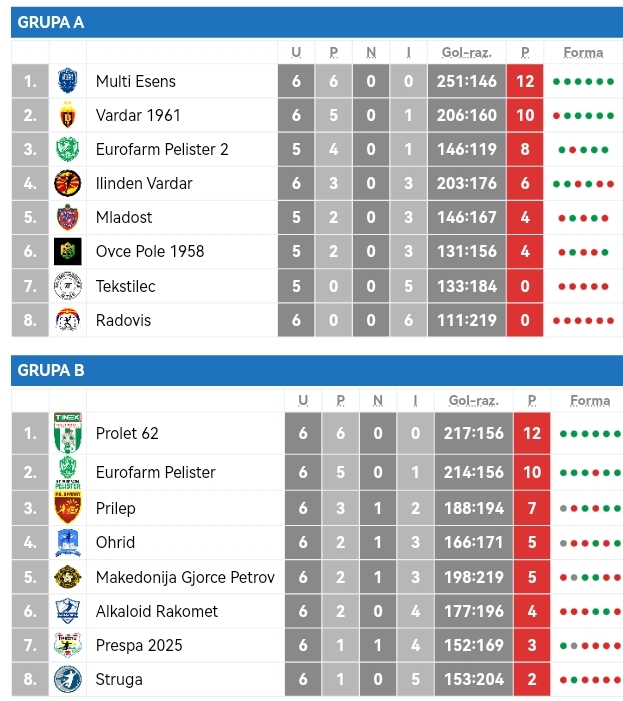Open the Alkaloid Rakomet team page
This screenshot has height=701, width=623.
click(156, 611)
